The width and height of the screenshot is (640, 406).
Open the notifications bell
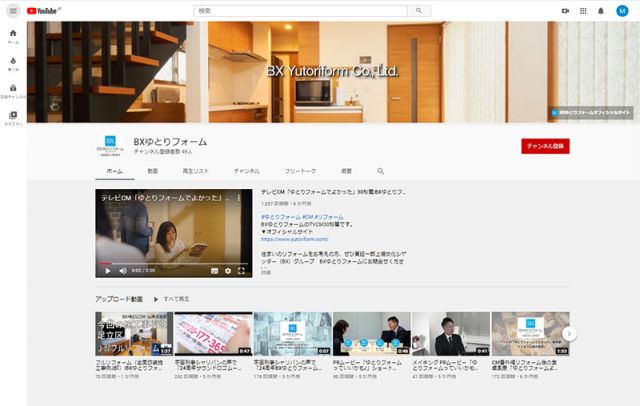tap(603, 10)
